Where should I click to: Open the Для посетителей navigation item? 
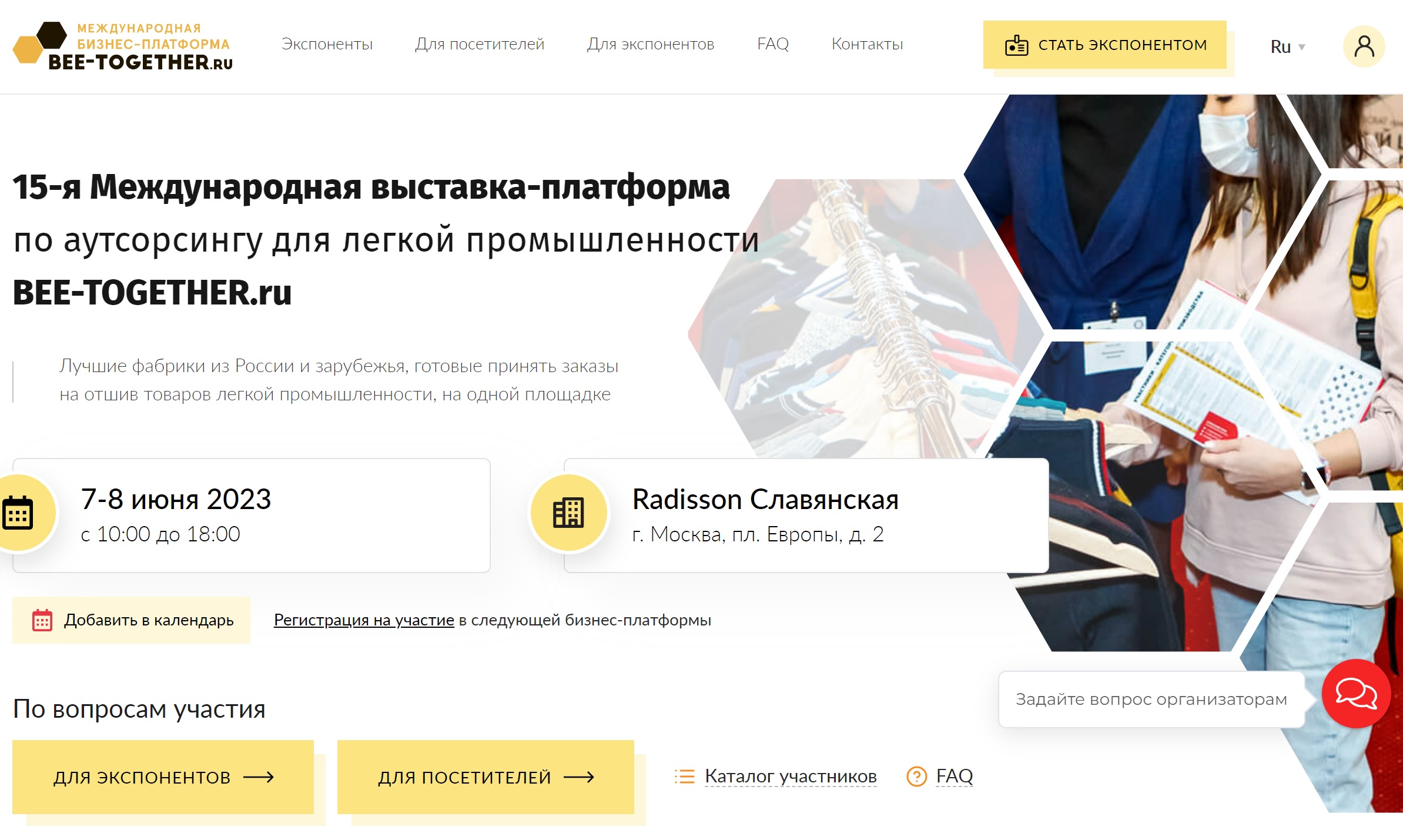click(480, 44)
